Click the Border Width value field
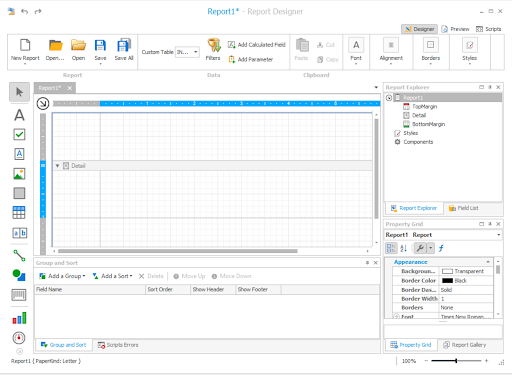Image resolution: width=512 pixels, height=375 pixels. tap(465, 299)
